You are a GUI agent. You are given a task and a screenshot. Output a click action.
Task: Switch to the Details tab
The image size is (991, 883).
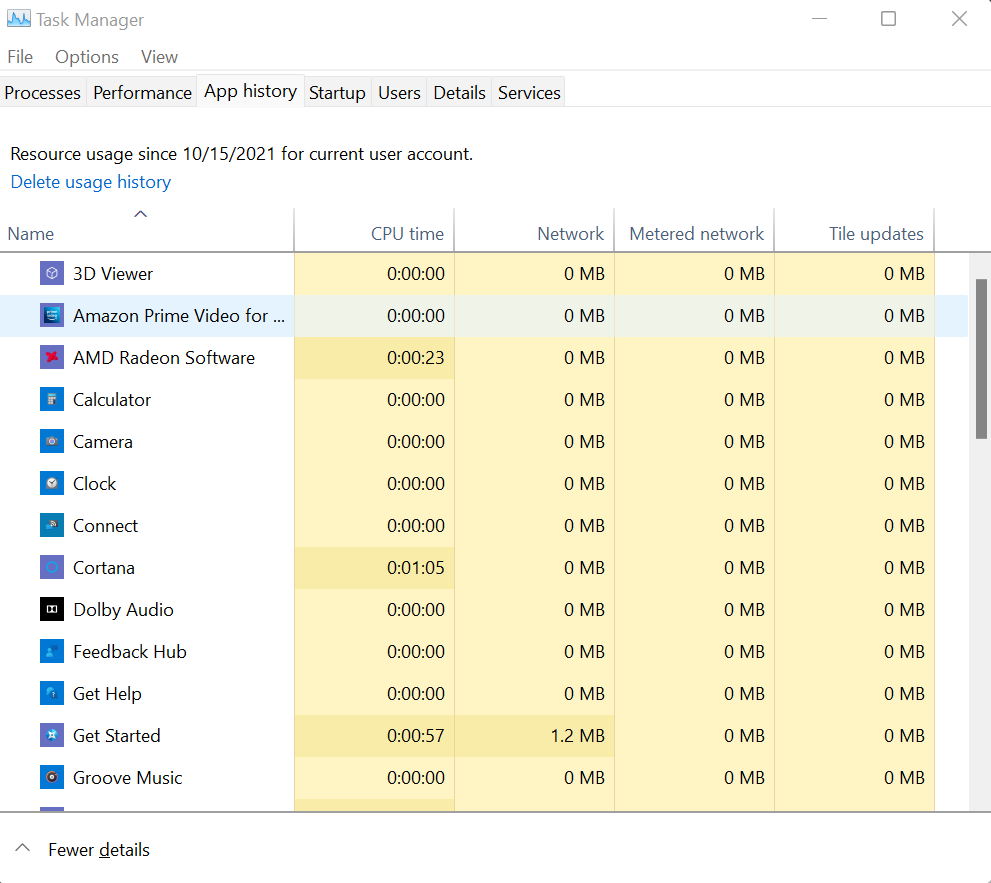coord(459,93)
